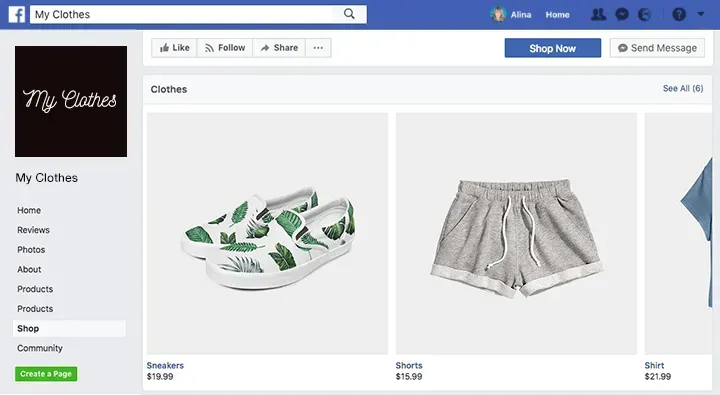Expand the account dropdown arrow
Viewport: 720px width, 395px height.
[x=701, y=14]
